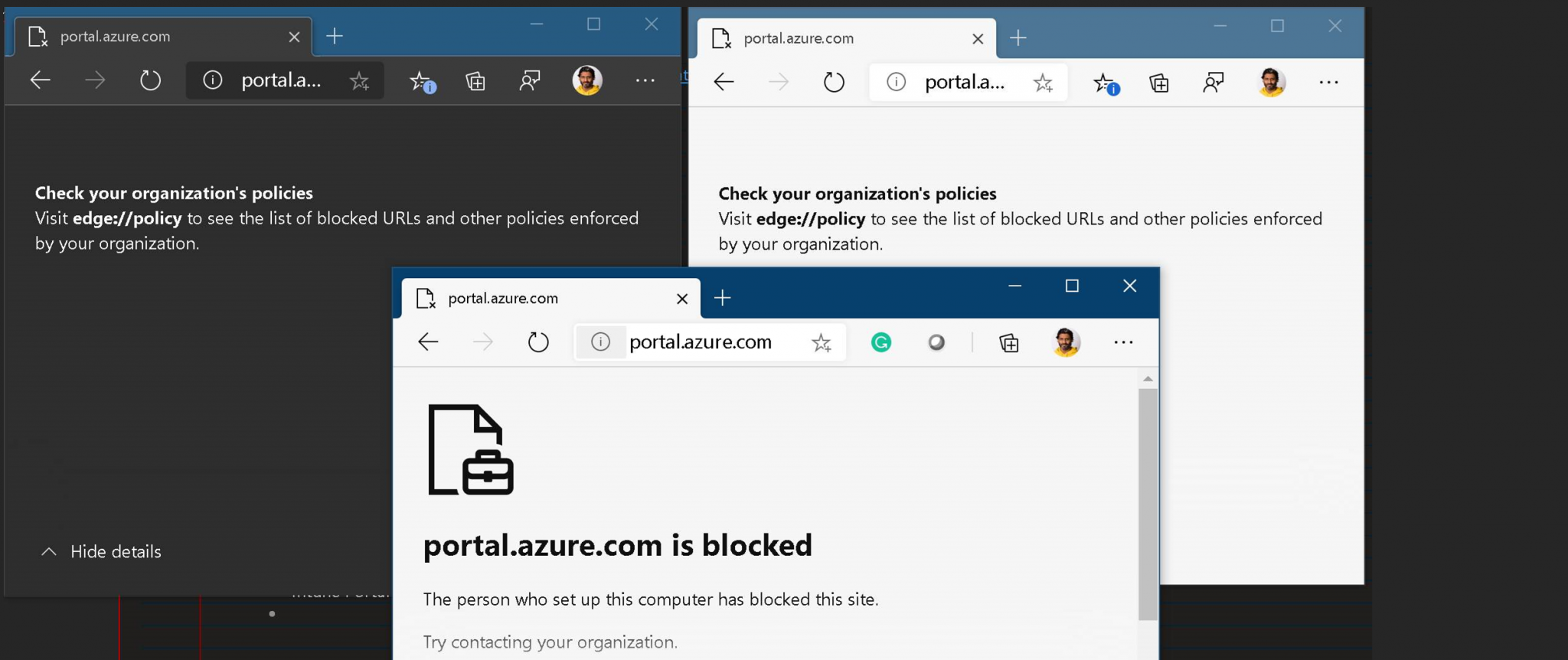Add favorite star in right light window

pos(1043,83)
